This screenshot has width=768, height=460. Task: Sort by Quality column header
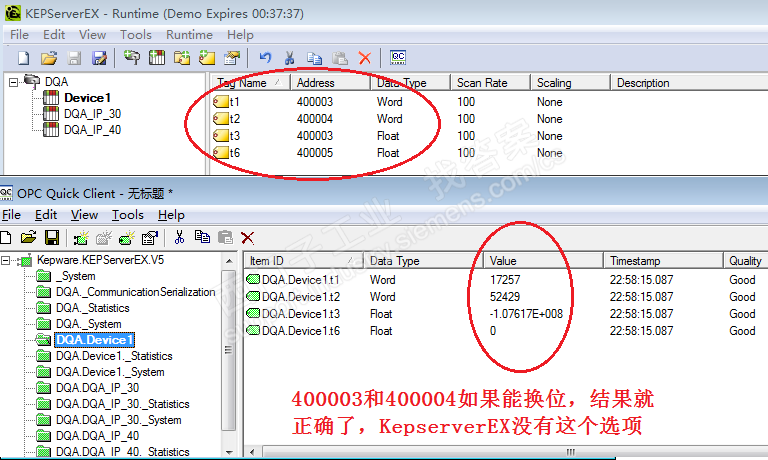[x=745, y=261]
